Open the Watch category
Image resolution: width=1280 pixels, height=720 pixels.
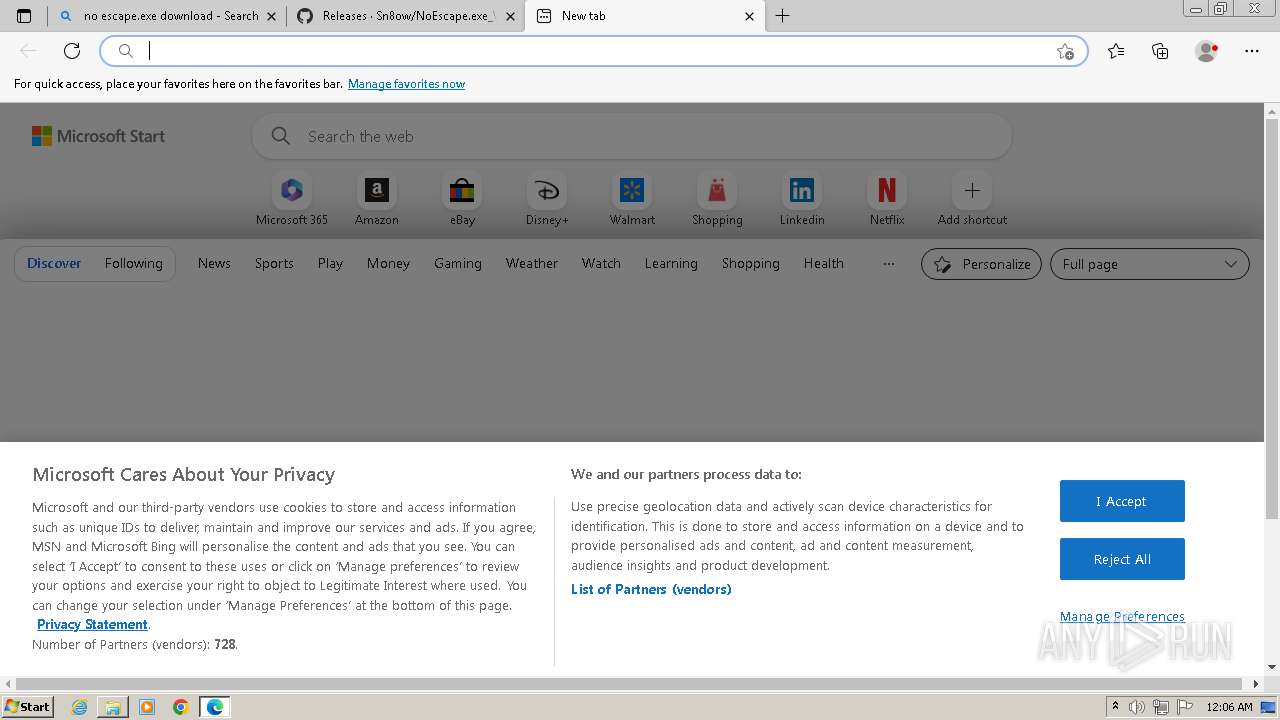click(601, 263)
